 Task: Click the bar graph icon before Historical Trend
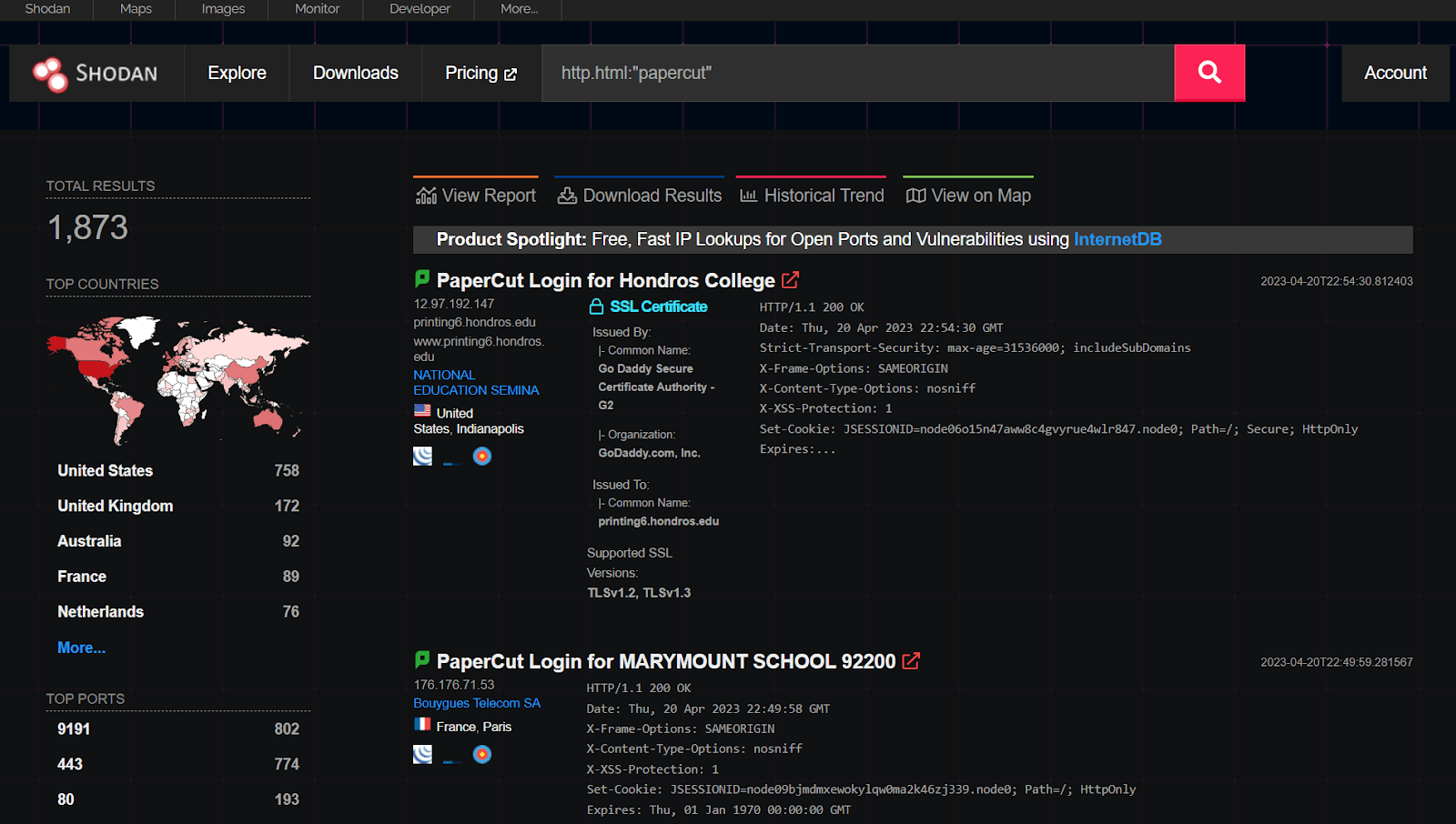pyautogui.click(x=749, y=196)
